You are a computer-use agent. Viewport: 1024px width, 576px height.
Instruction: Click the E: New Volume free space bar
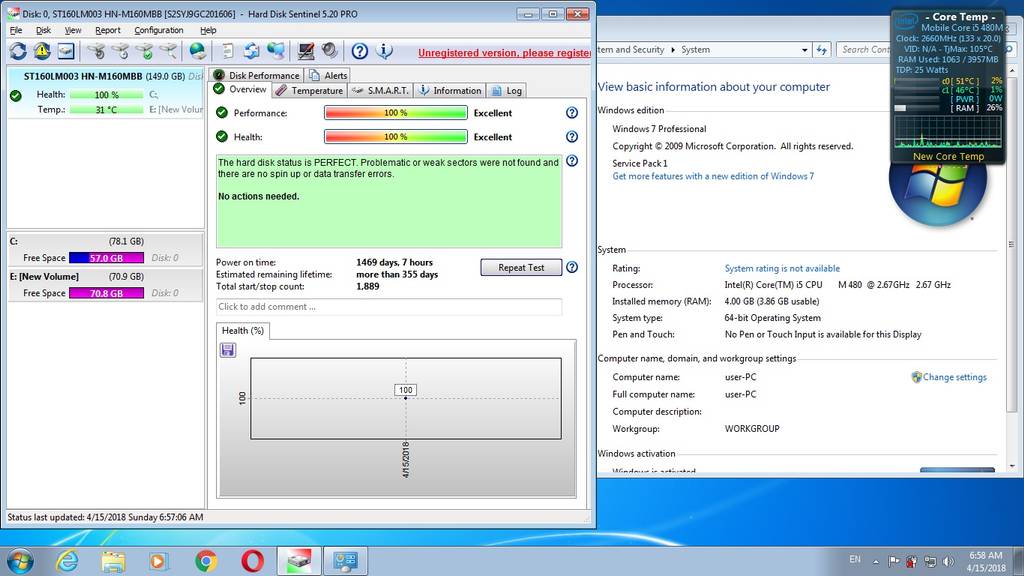click(106, 293)
